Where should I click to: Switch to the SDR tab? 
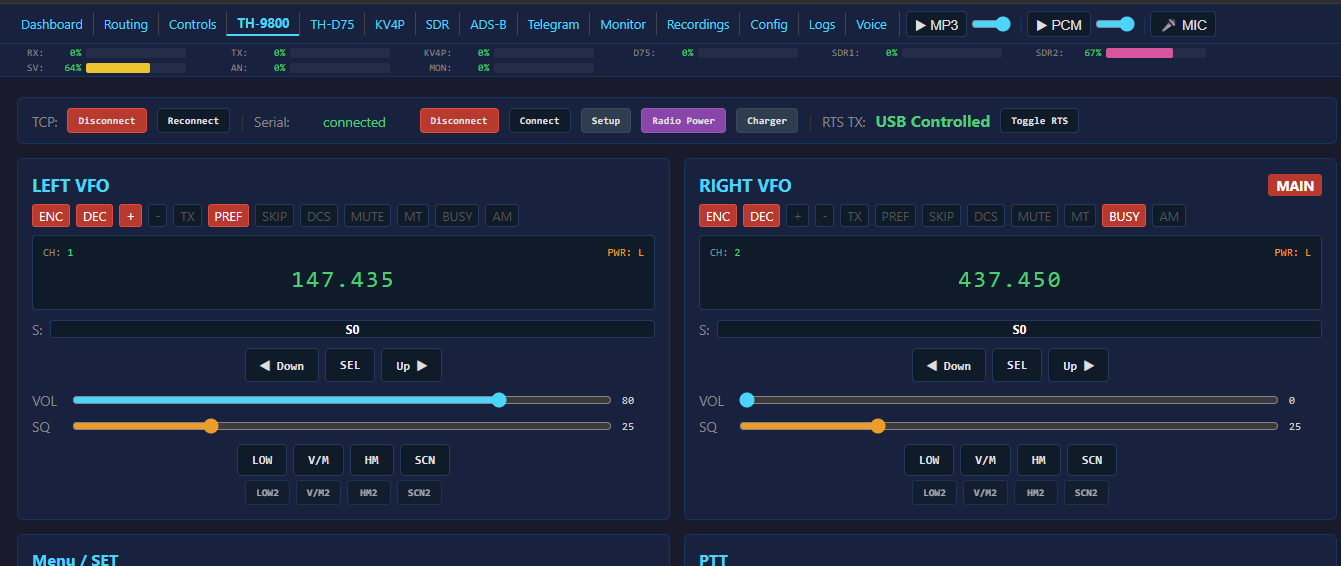437,24
